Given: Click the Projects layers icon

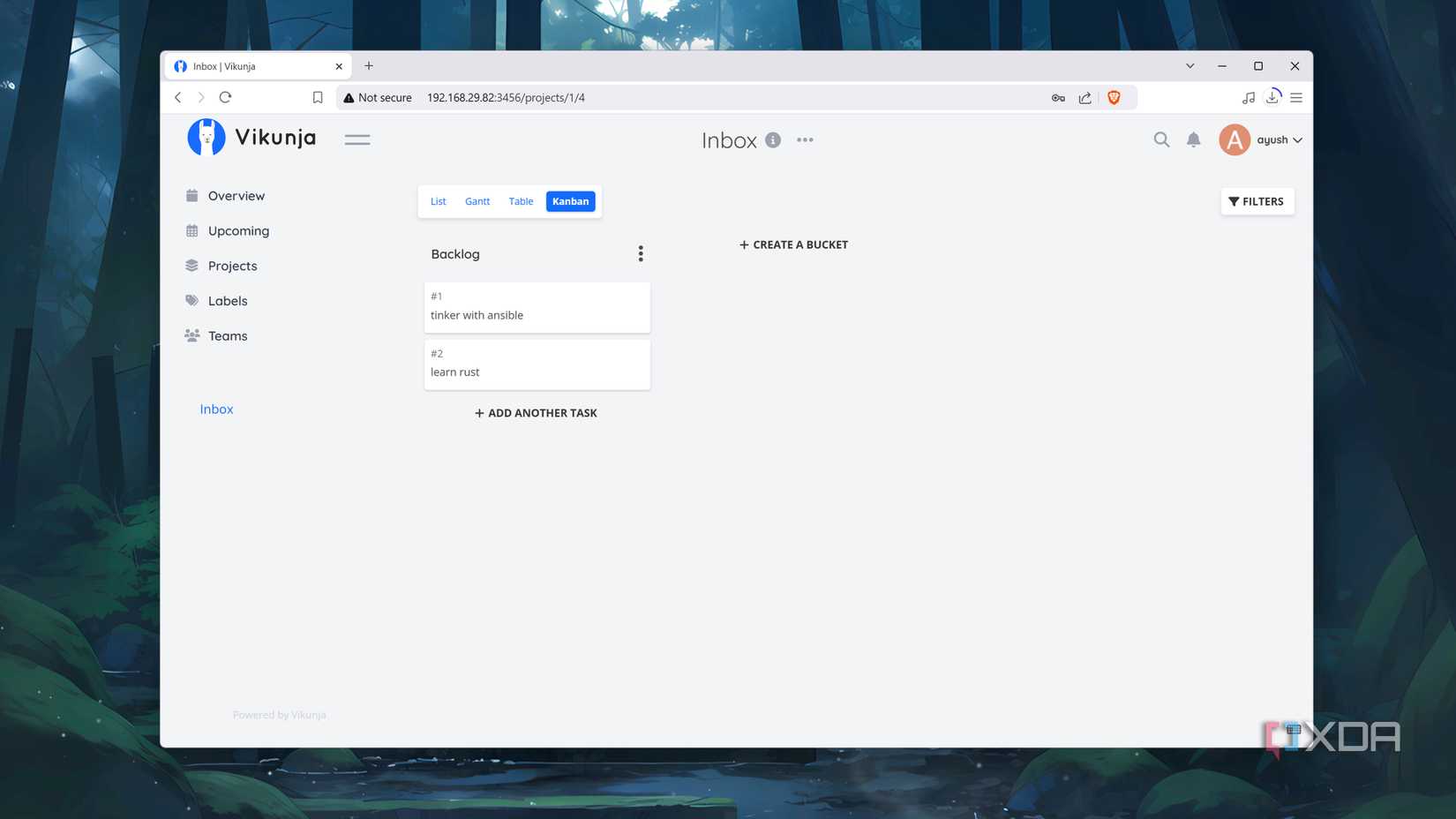Looking at the screenshot, I should click(191, 266).
